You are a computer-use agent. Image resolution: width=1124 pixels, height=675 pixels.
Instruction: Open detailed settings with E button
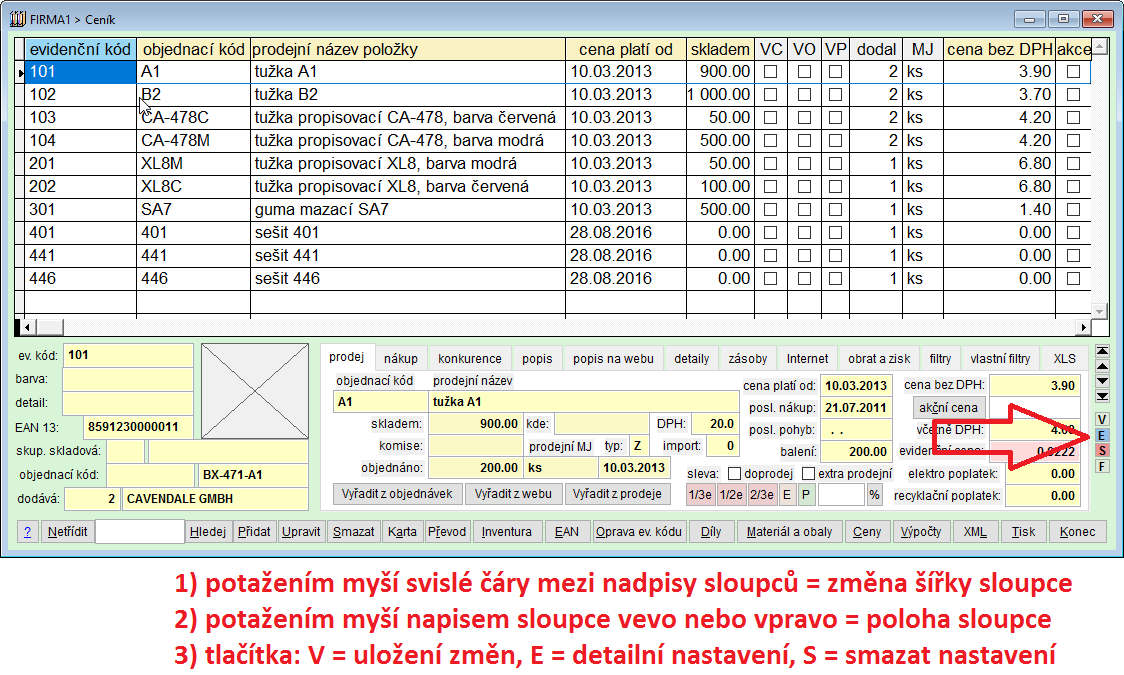click(x=1102, y=435)
